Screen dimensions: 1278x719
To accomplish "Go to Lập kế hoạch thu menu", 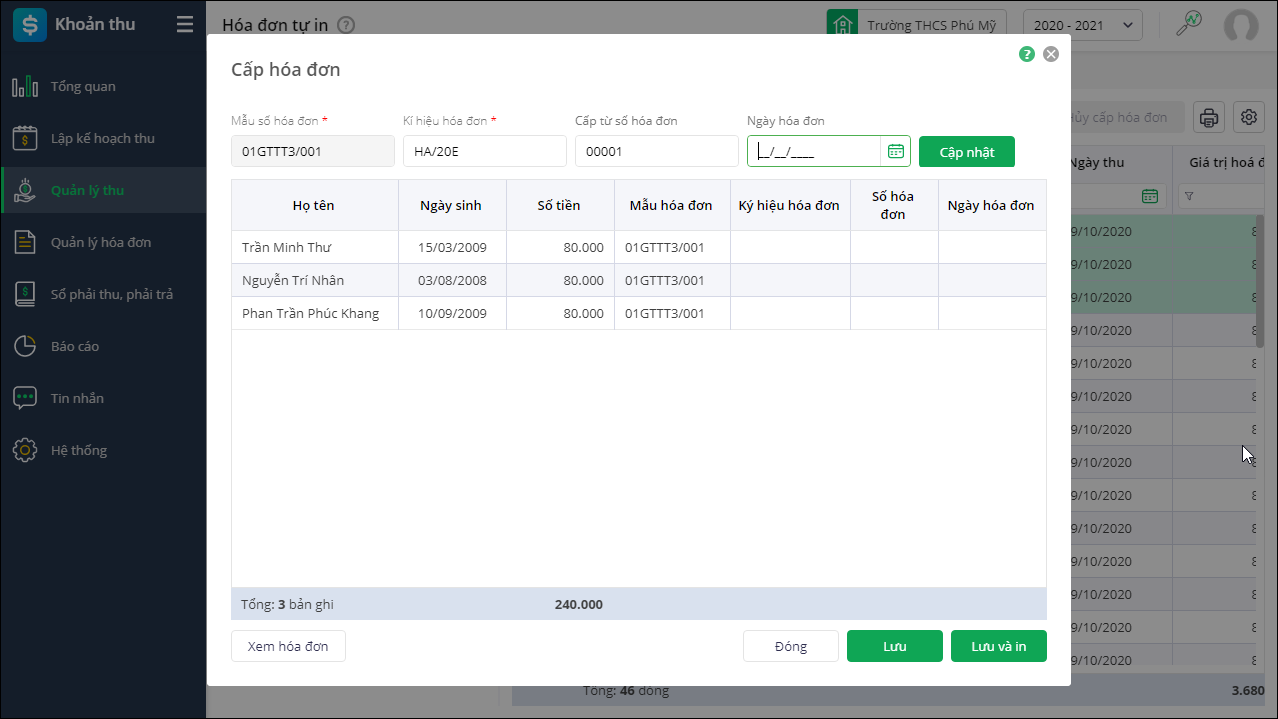I will (103, 138).
